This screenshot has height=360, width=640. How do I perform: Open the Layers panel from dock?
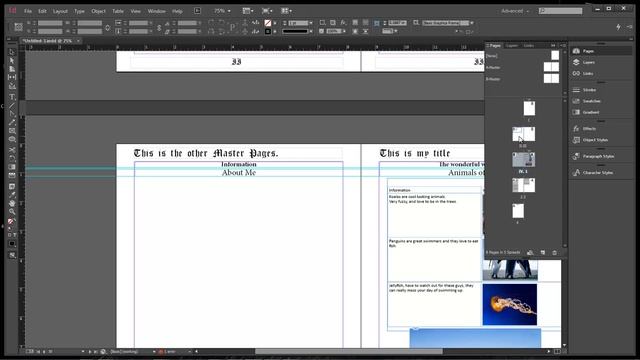pyautogui.click(x=601, y=62)
